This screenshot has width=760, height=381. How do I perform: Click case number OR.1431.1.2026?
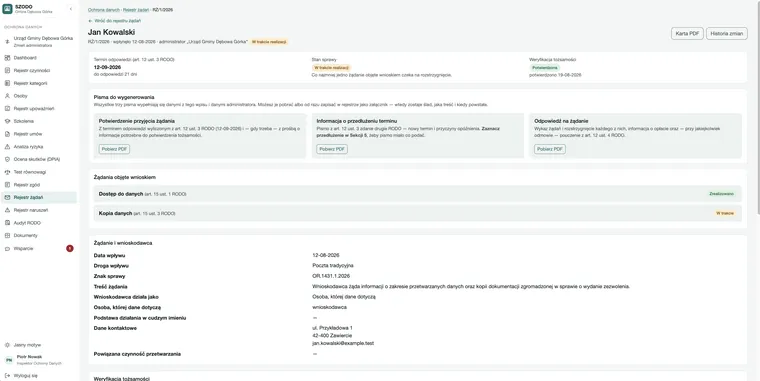pos(331,276)
